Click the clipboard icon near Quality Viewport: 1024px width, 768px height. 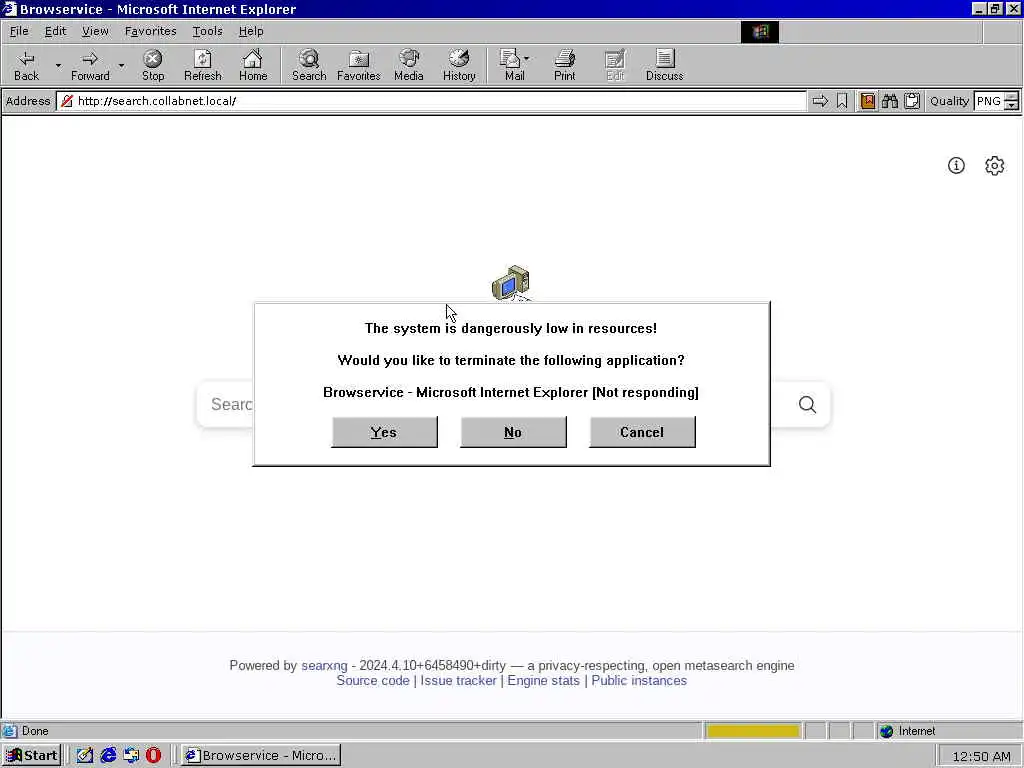[x=912, y=101]
